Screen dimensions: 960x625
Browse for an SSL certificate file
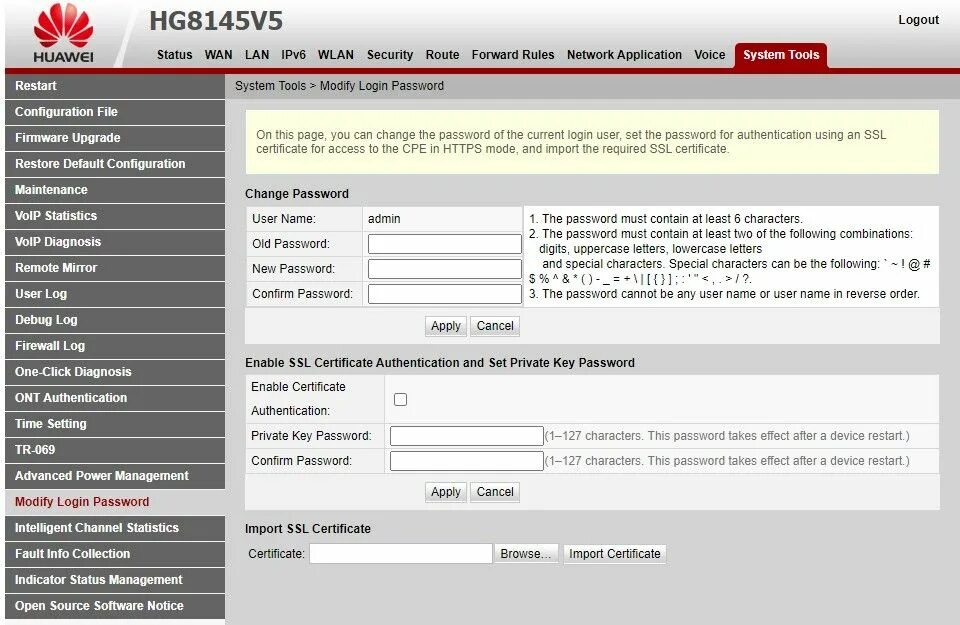click(526, 554)
